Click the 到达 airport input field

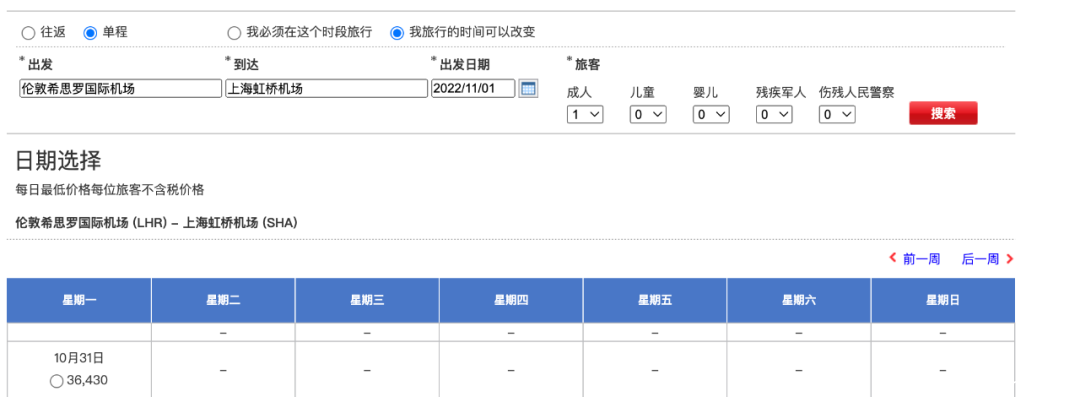tap(326, 89)
